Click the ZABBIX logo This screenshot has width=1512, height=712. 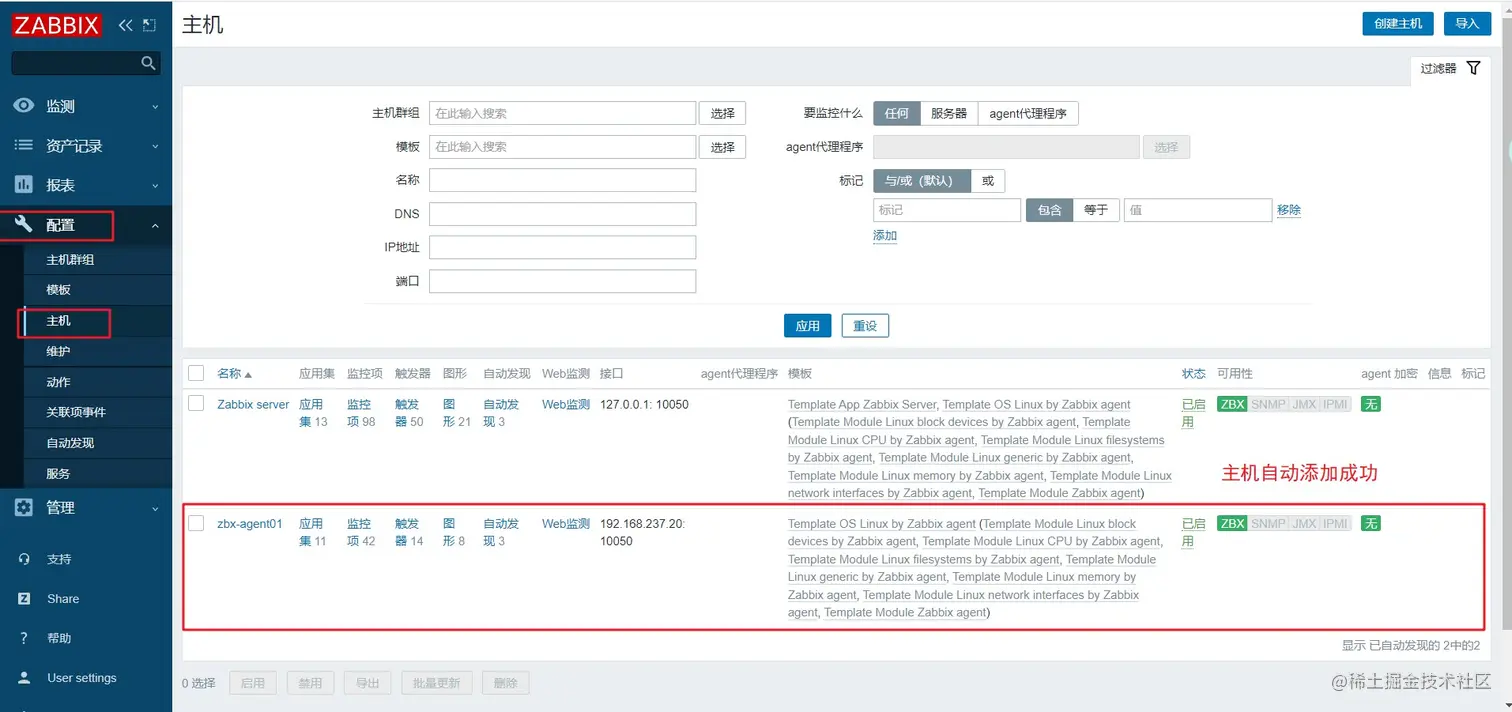click(57, 26)
